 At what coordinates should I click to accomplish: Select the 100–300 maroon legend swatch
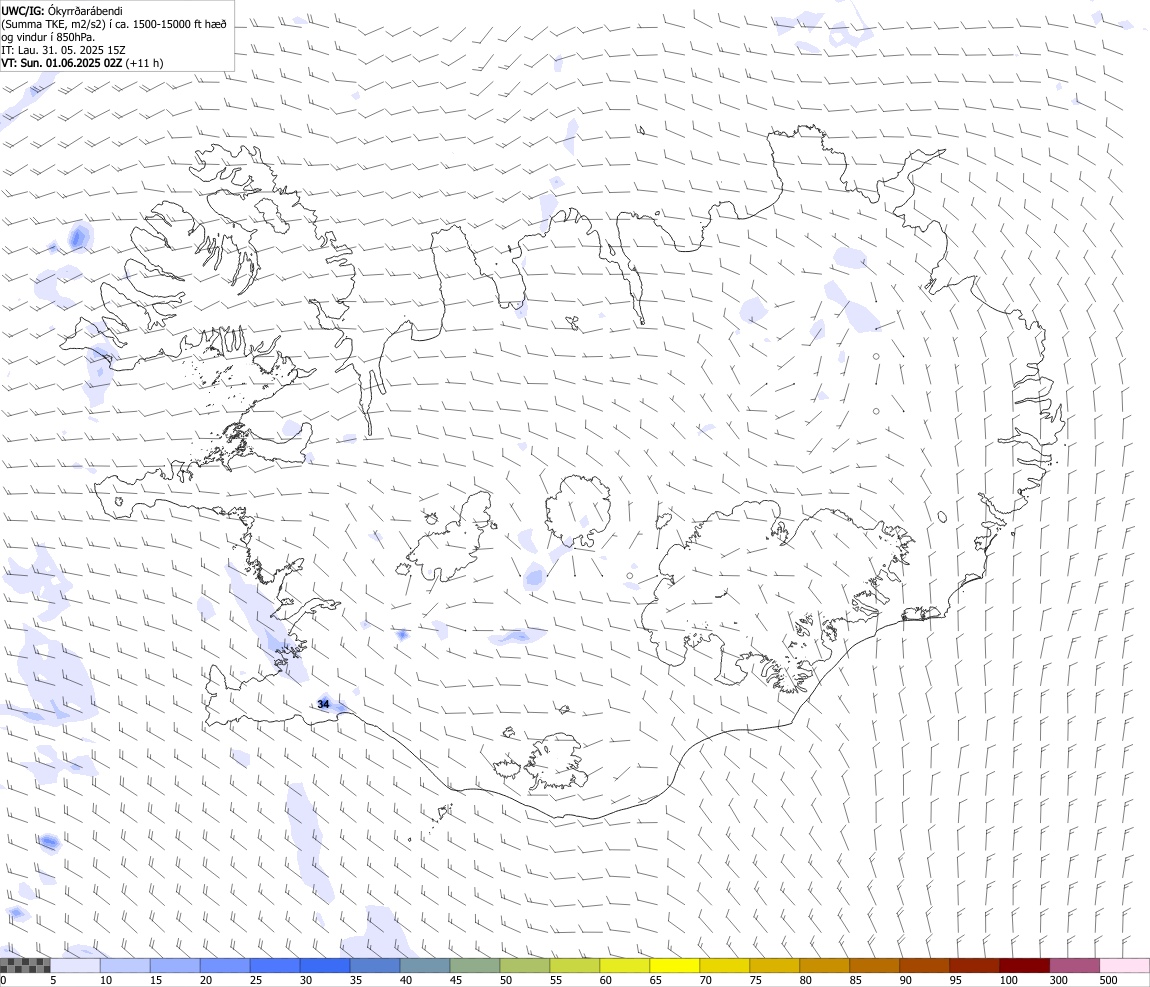(1025, 966)
